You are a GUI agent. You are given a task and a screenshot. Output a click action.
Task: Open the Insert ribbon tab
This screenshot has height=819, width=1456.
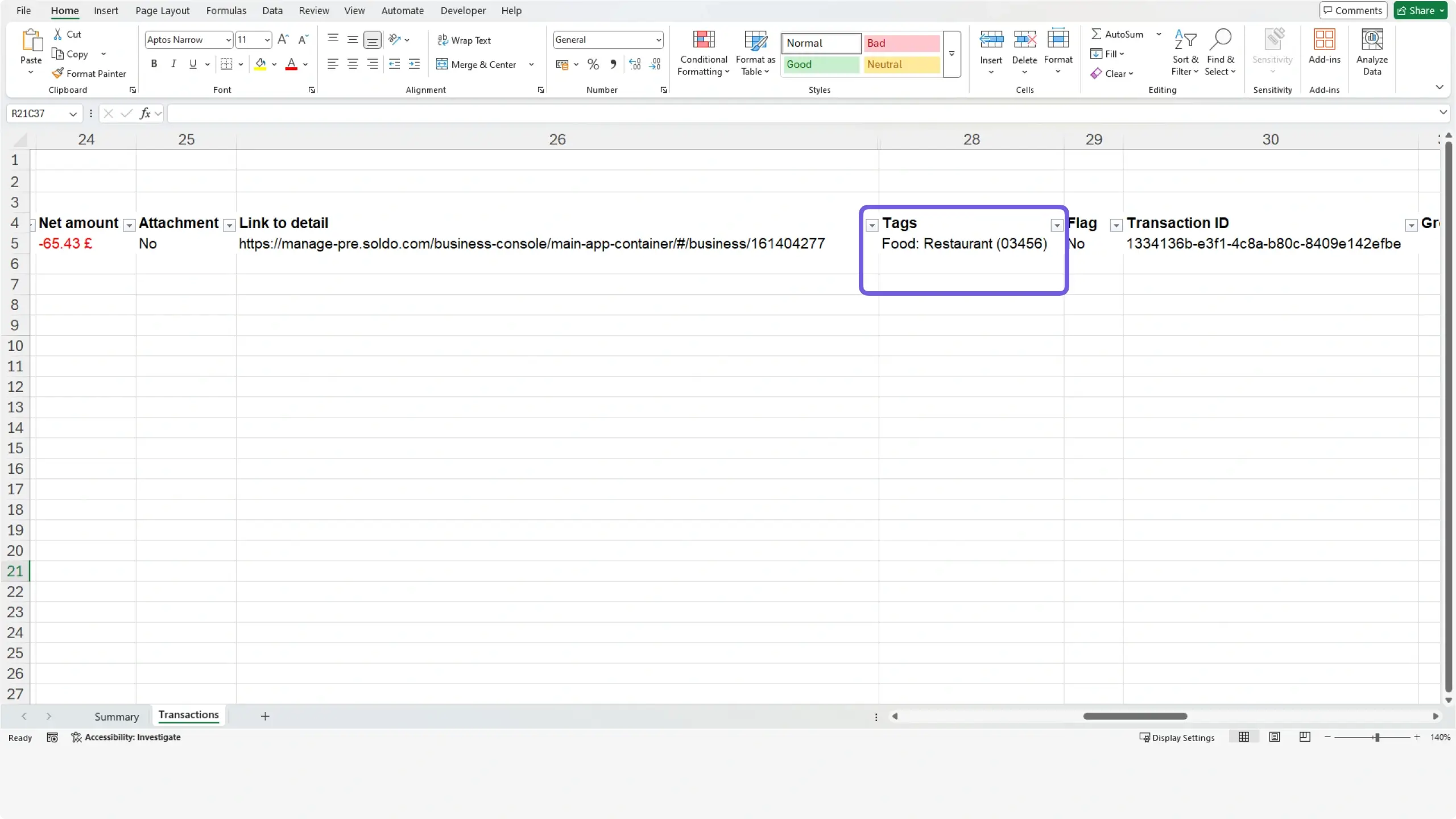point(106,10)
